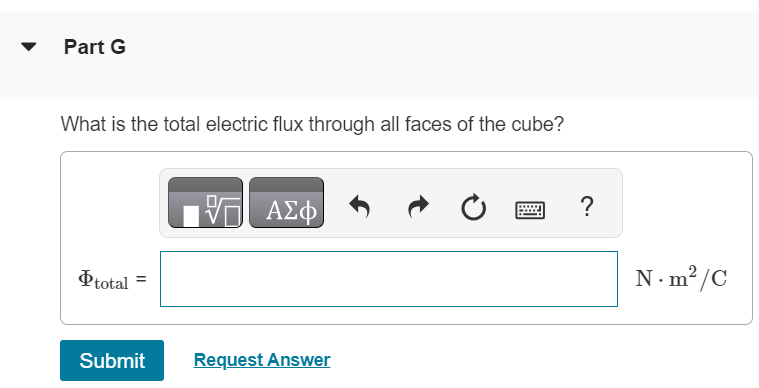Click empty toolbar area beside help icon
759x388 pixels.
click(x=607, y=203)
